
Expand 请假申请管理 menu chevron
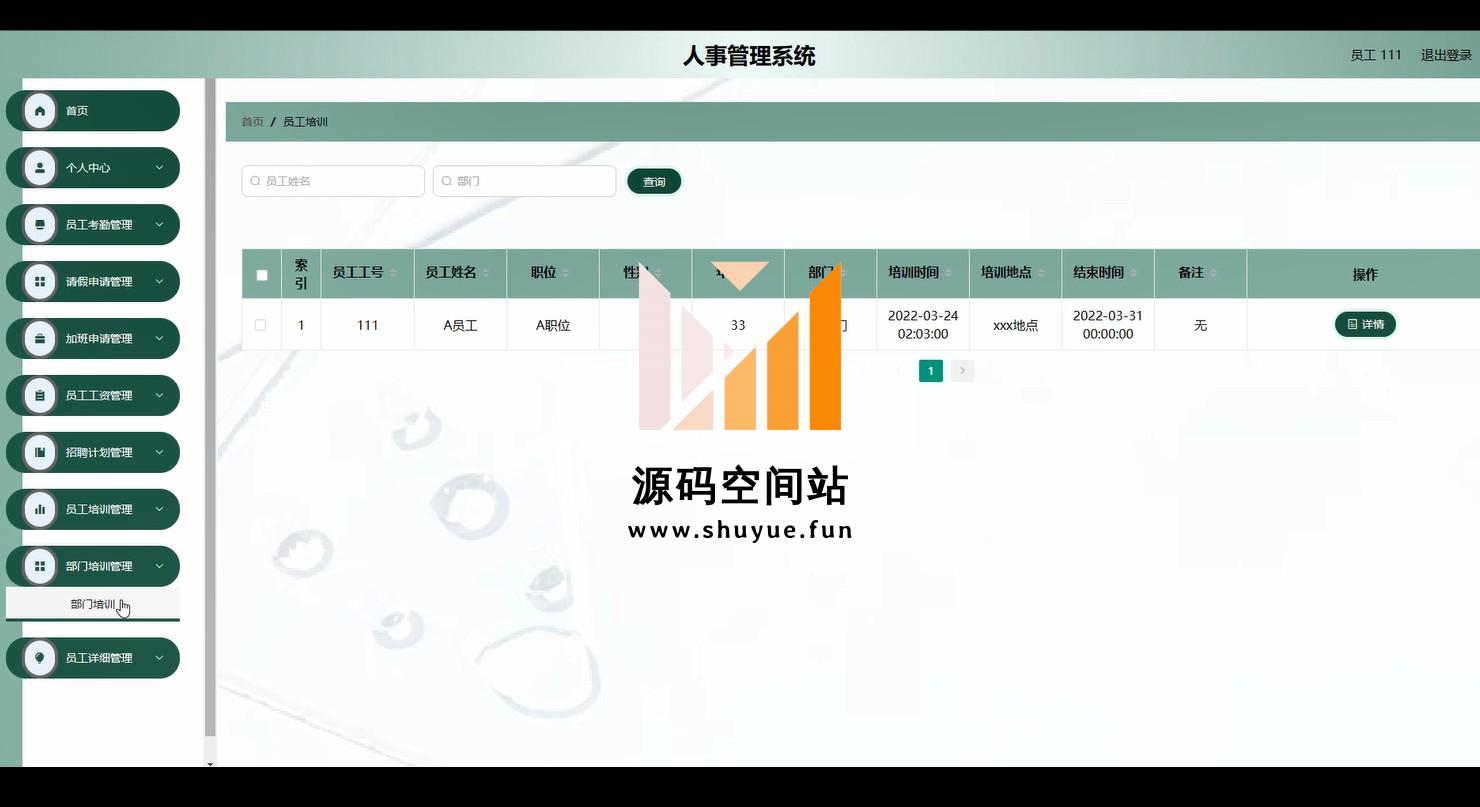click(159, 282)
